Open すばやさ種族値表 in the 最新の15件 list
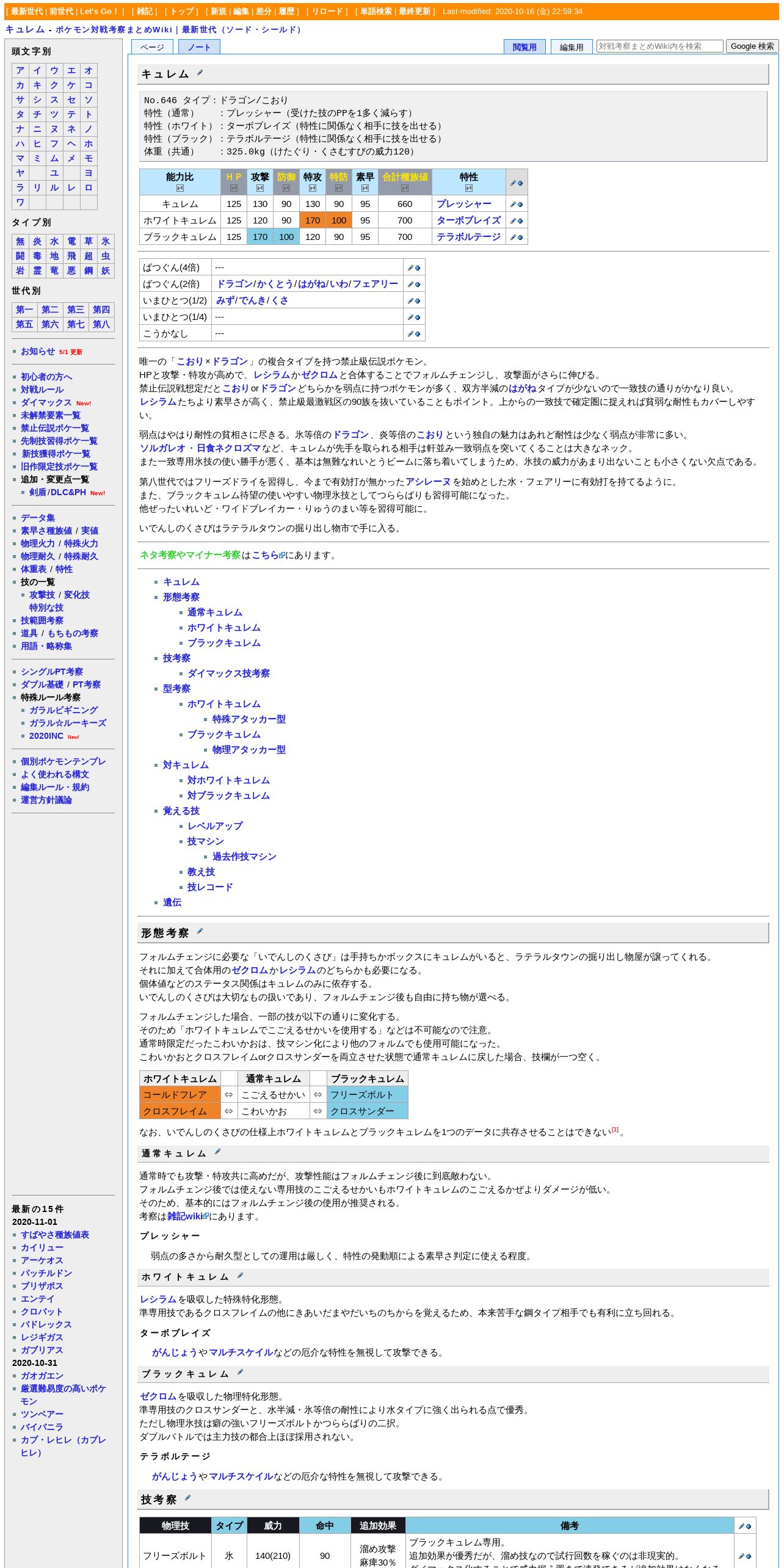Image resolution: width=784 pixels, height=1568 pixels. coord(55,1235)
